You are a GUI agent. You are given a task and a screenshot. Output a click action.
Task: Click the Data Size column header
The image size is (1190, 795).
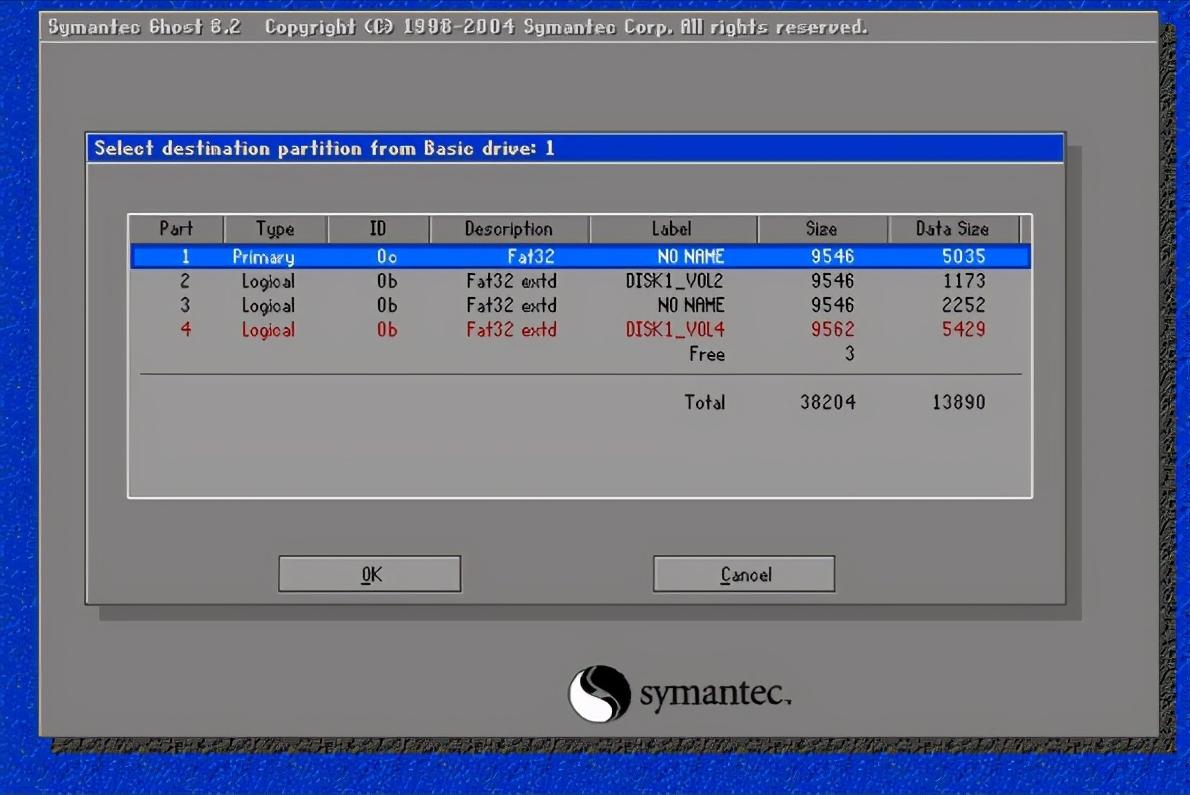952,229
